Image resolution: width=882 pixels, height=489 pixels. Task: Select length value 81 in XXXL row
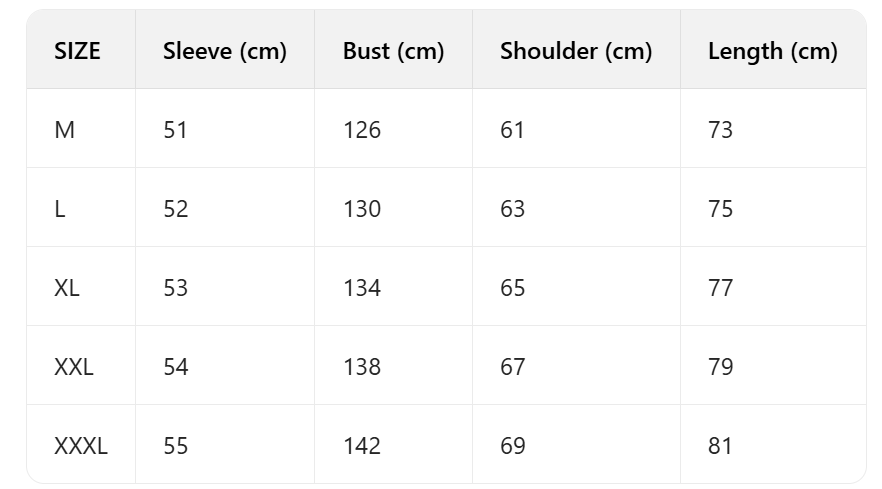click(x=720, y=446)
